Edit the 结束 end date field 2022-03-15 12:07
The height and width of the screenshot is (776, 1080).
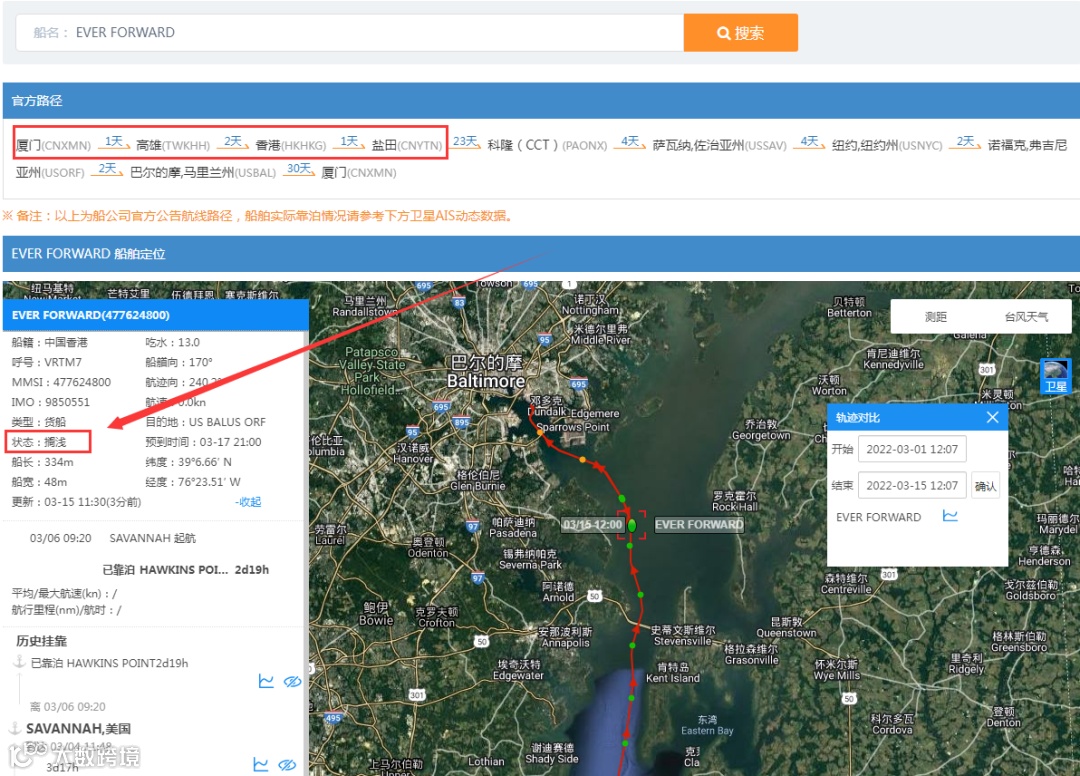(912, 485)
